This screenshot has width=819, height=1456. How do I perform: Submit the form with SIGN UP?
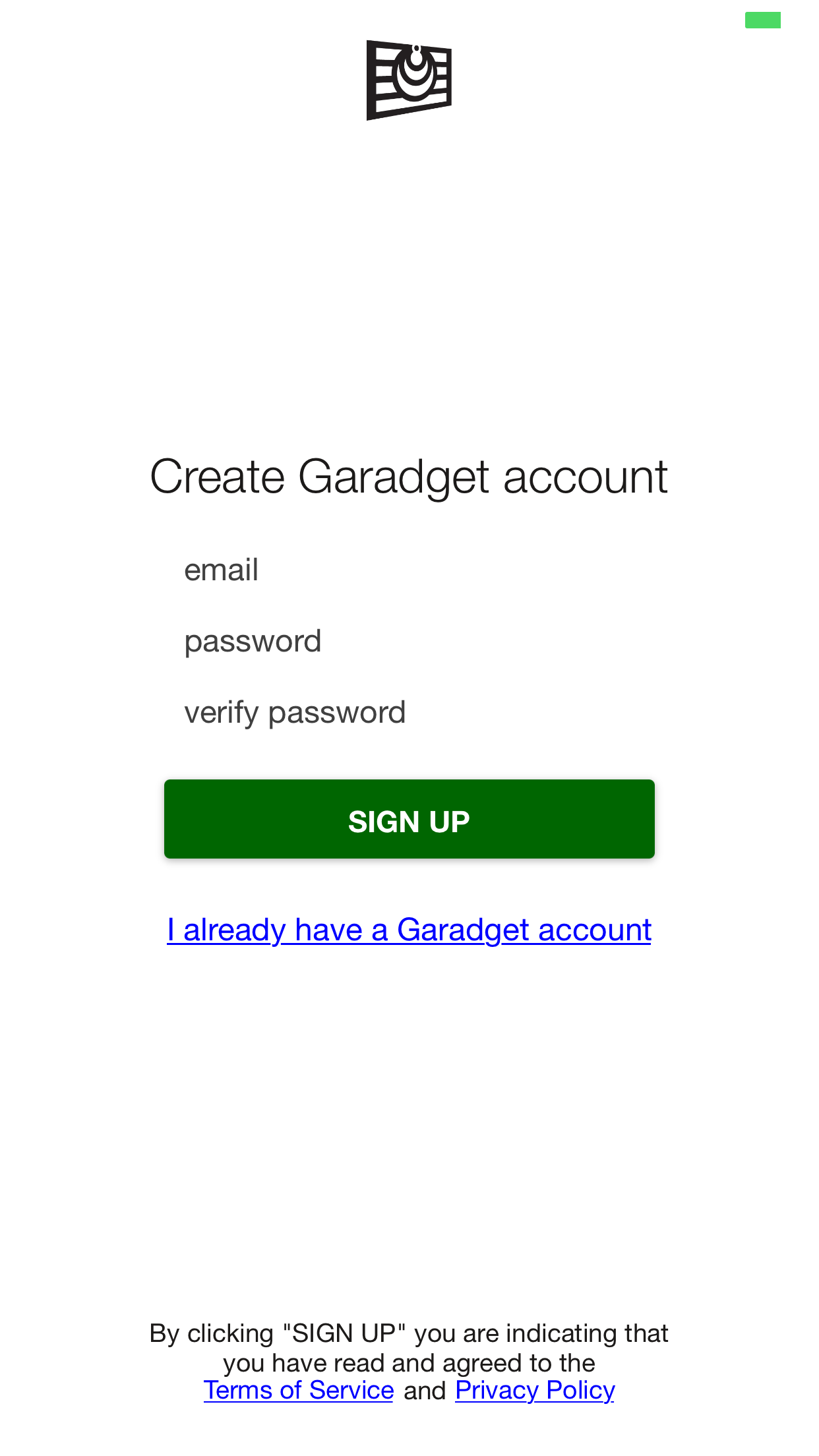pos(409,819)
